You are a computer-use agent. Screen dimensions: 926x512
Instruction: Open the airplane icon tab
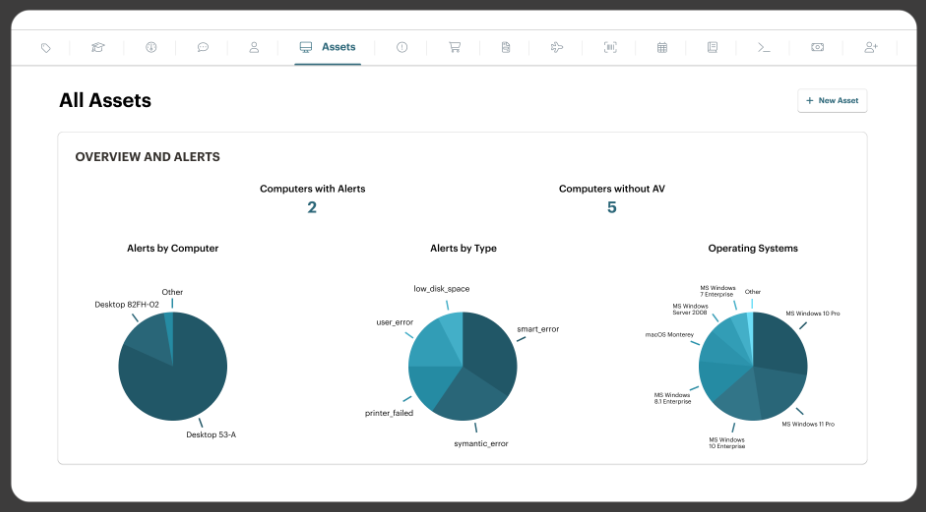click(557, 47)
